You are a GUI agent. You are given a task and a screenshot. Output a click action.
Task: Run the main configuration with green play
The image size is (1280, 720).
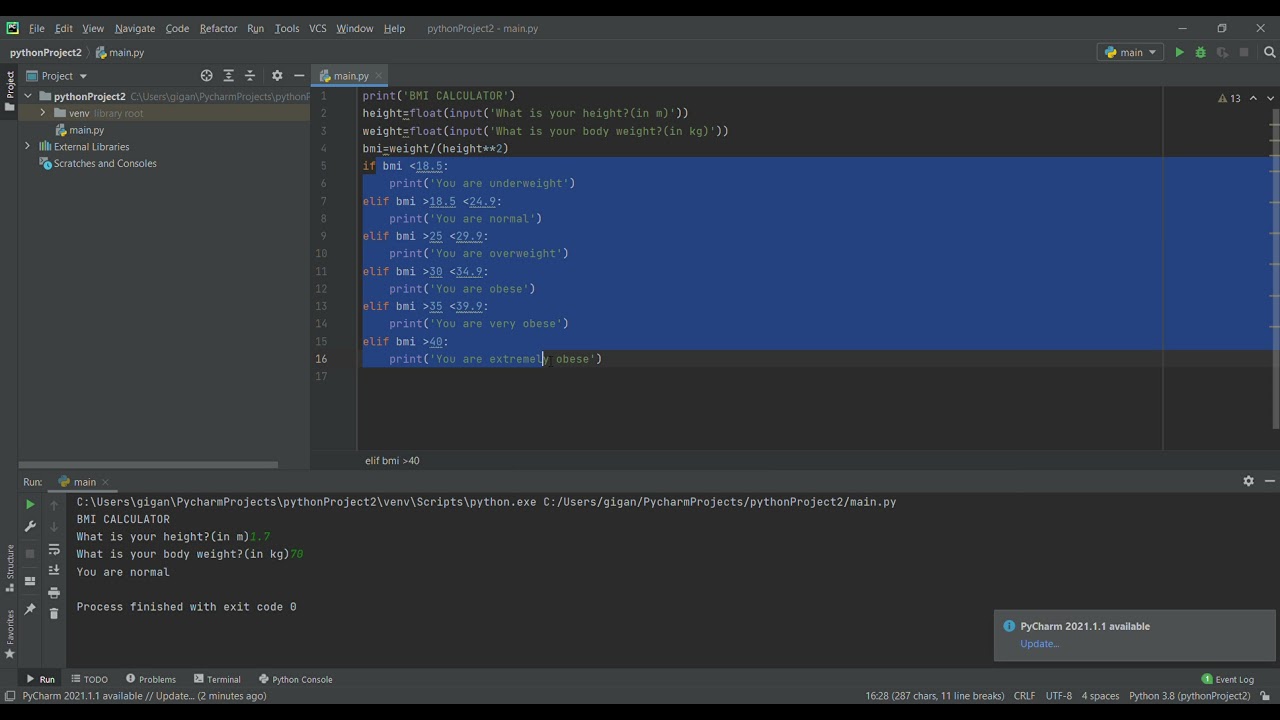click(x=1179, y=52)
